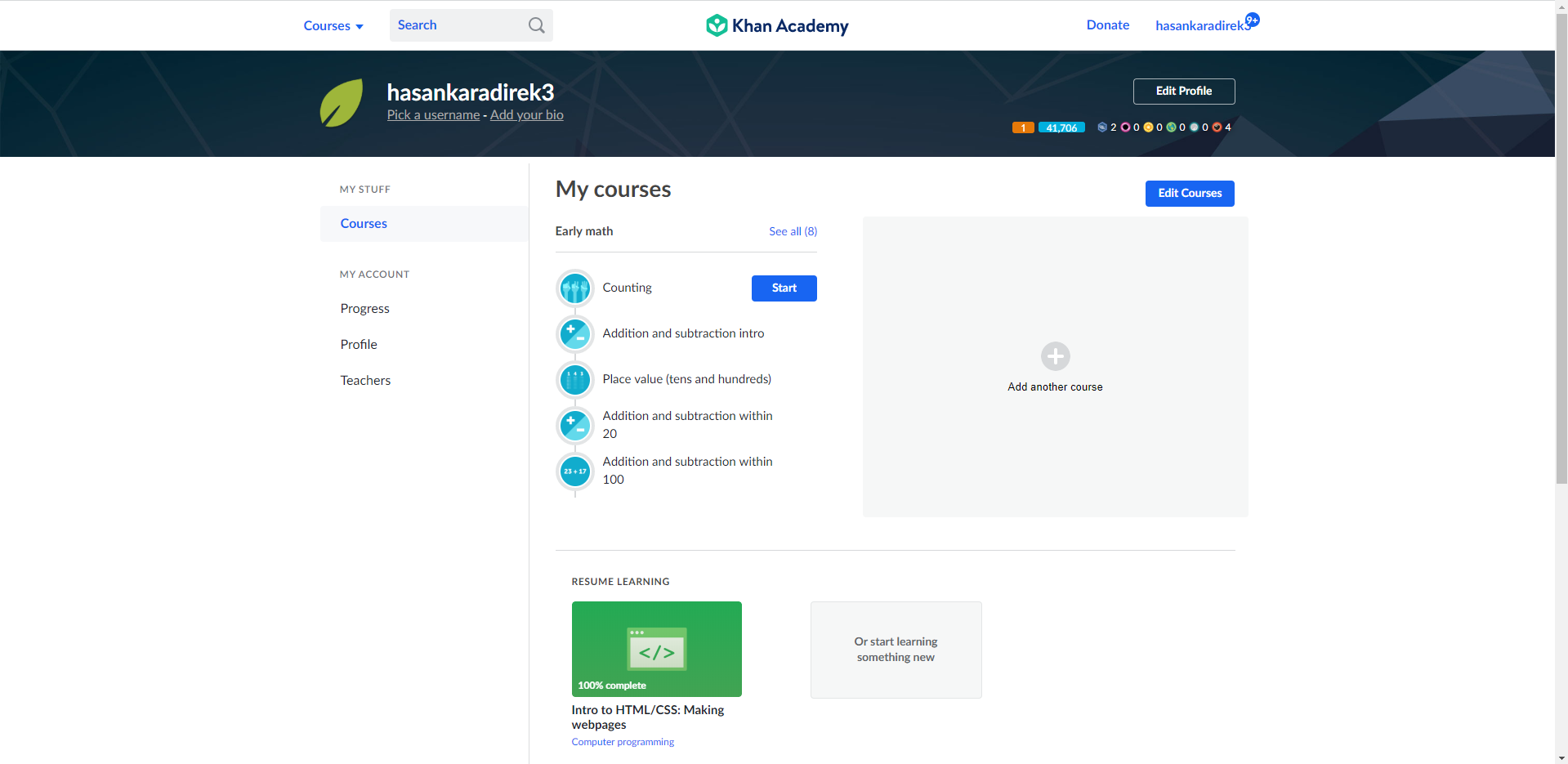Click the My courses heading

tap(613, 190)
